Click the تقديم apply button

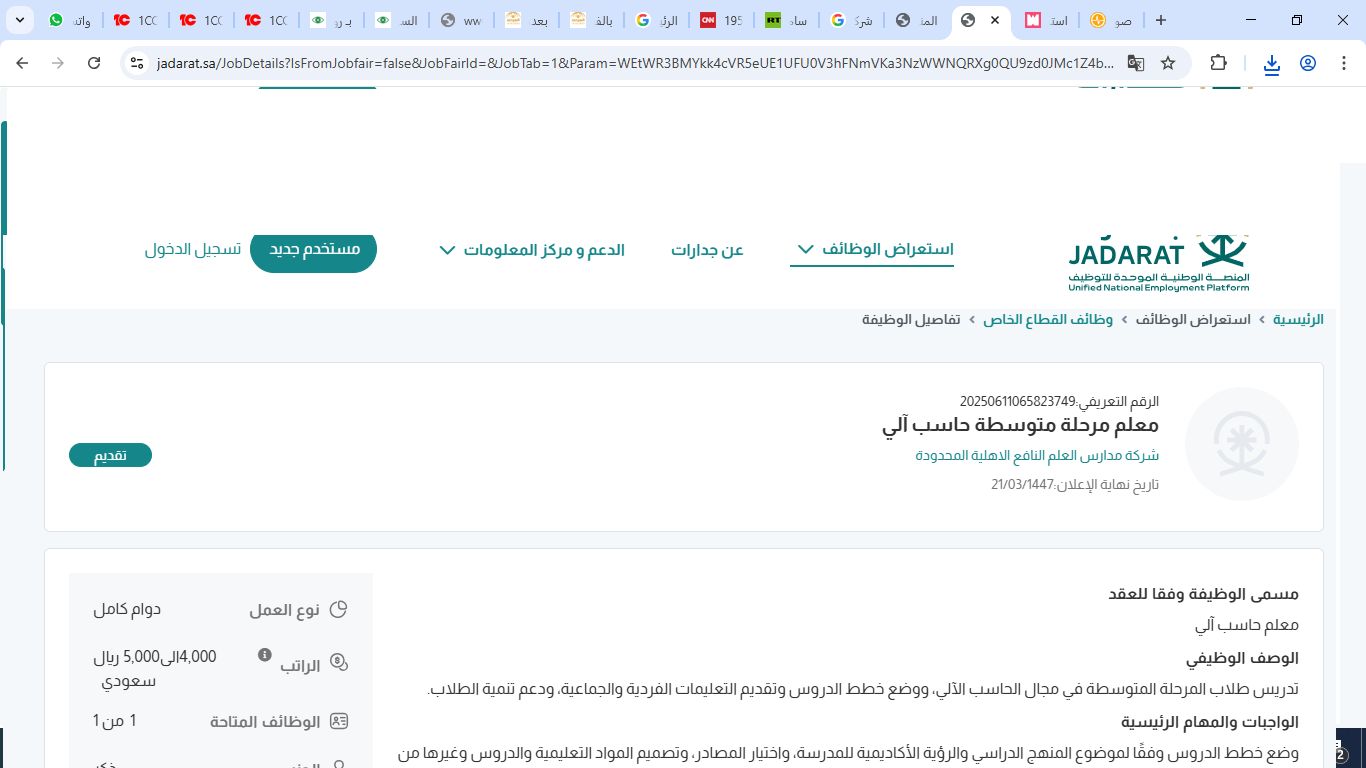(x=110, y=456)
